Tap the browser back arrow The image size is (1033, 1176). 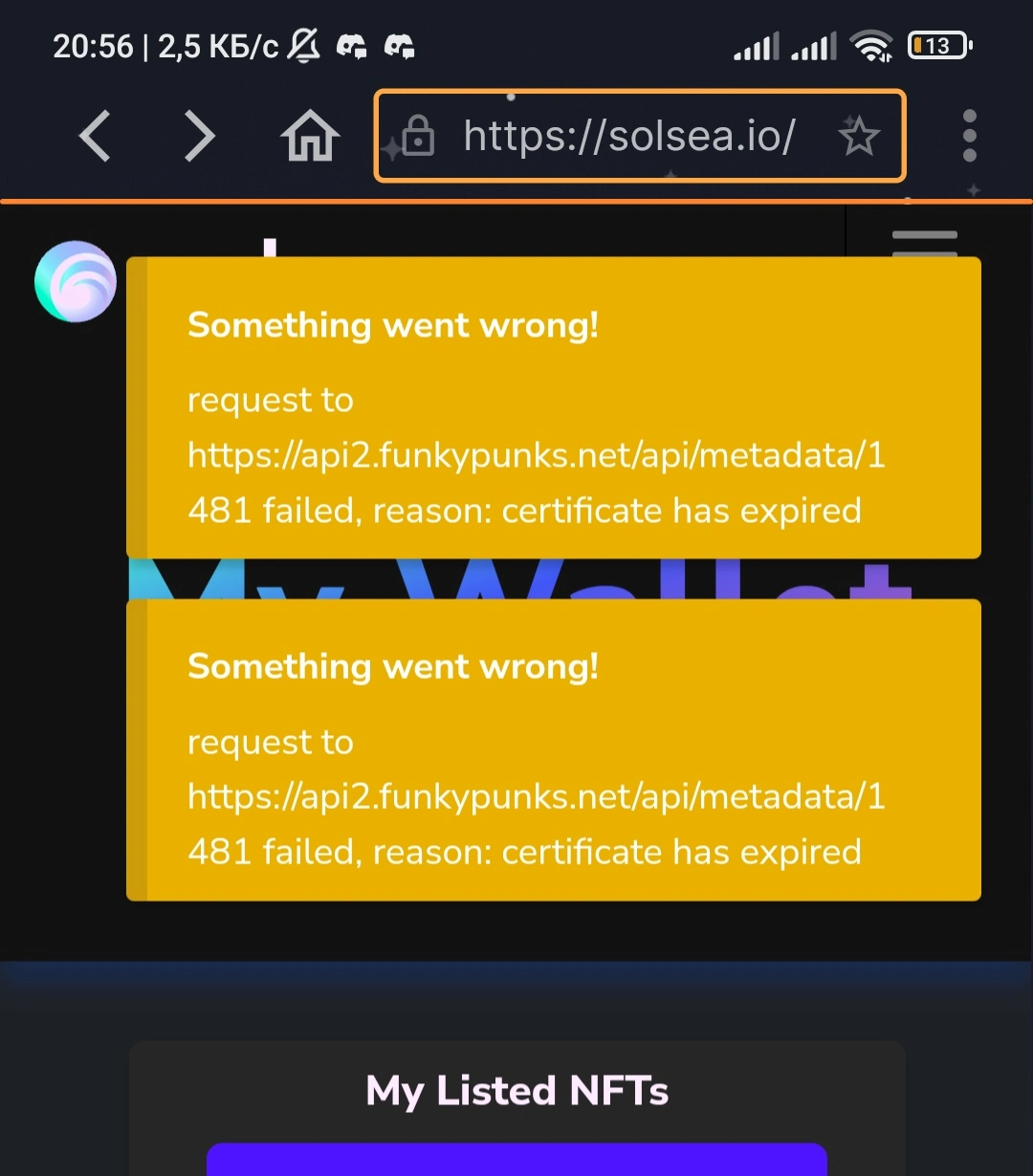95,136
